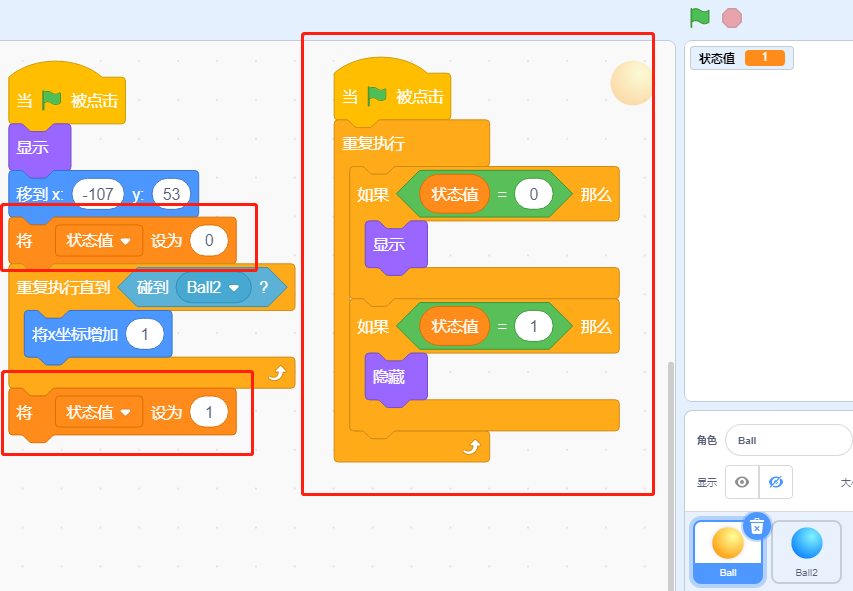
Task: Click the 移到 x: label in the blue block
Action: tap(40, 194)
